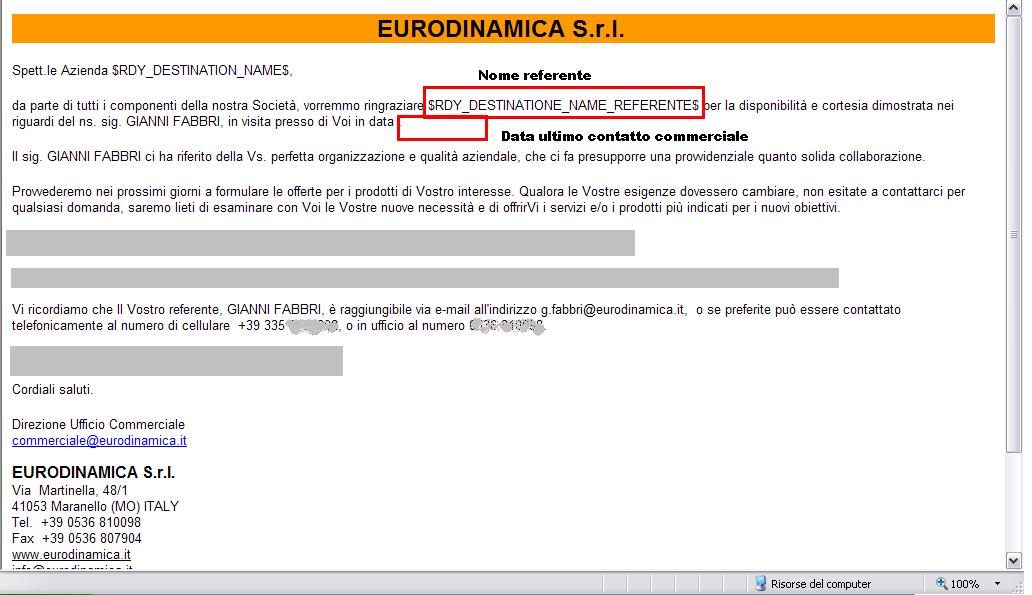Click the EURODINAMICA S.r.l. orange header title
The width and height of the screenshot is (1032, 595).
coord(501,29)
